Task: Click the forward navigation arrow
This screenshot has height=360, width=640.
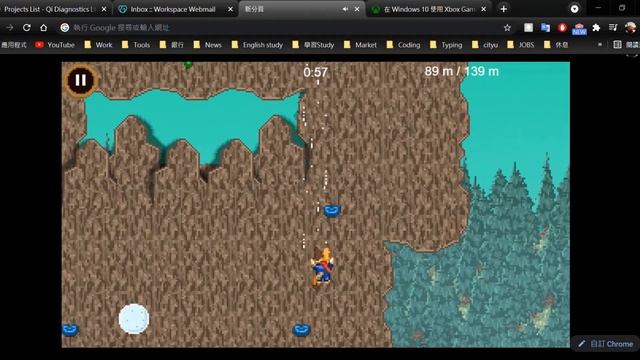Action: (x=10, y=27)
